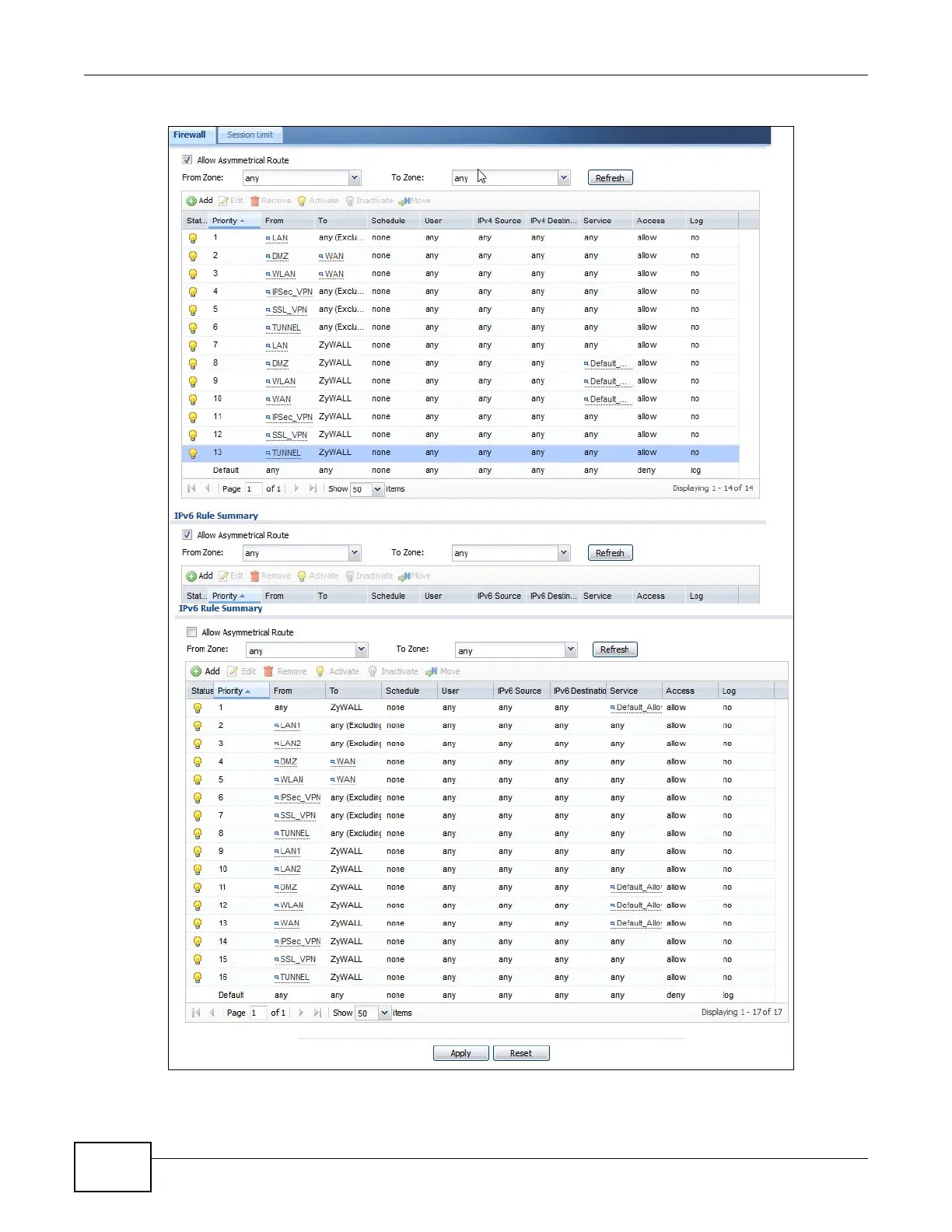Screen dimensions: 952x1232
Task: Uncheck top Allow Asymmetrical Route checkbox
Action: click(x=187, y=160)
